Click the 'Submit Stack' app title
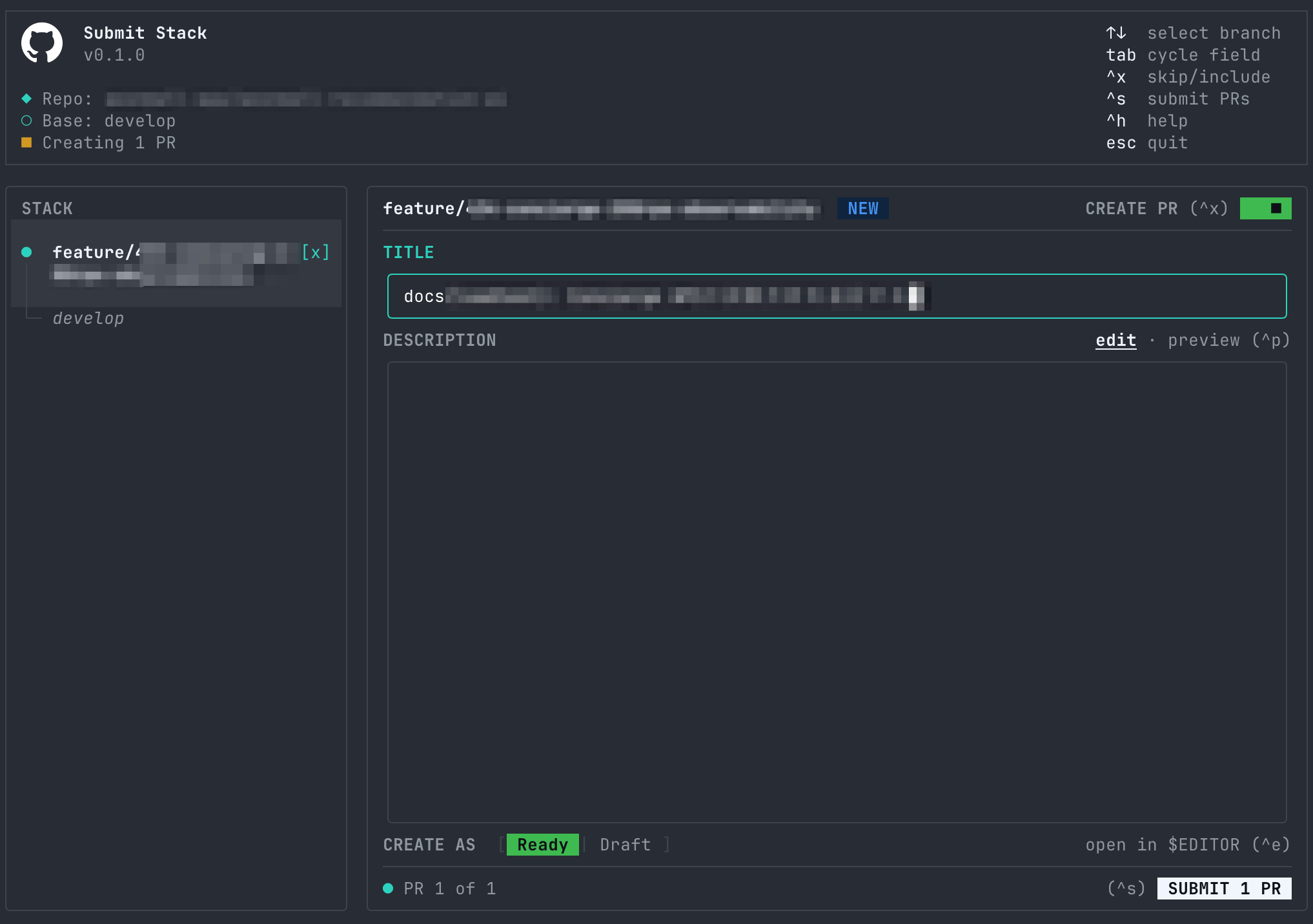 click(x=145, y=33)
